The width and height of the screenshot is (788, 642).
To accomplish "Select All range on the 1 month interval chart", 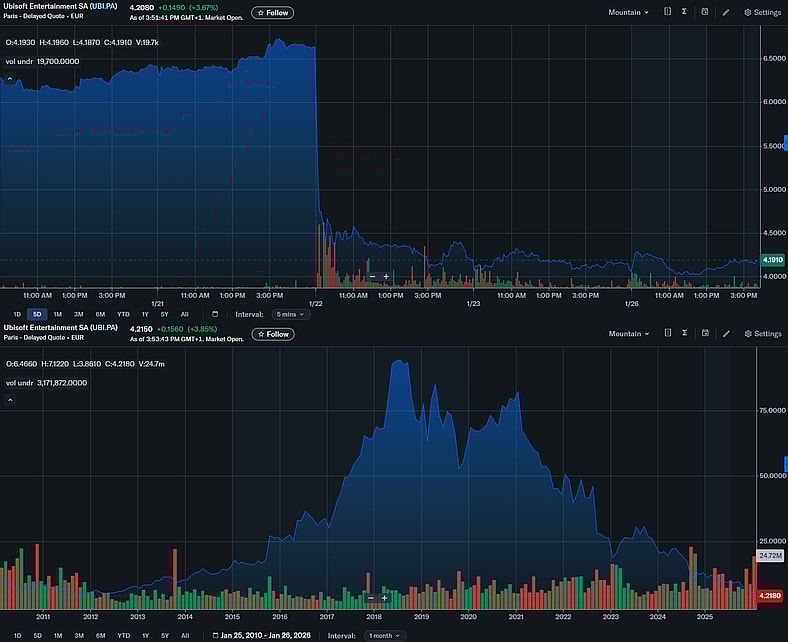I will pyautogui.click(x=185, y=635).
